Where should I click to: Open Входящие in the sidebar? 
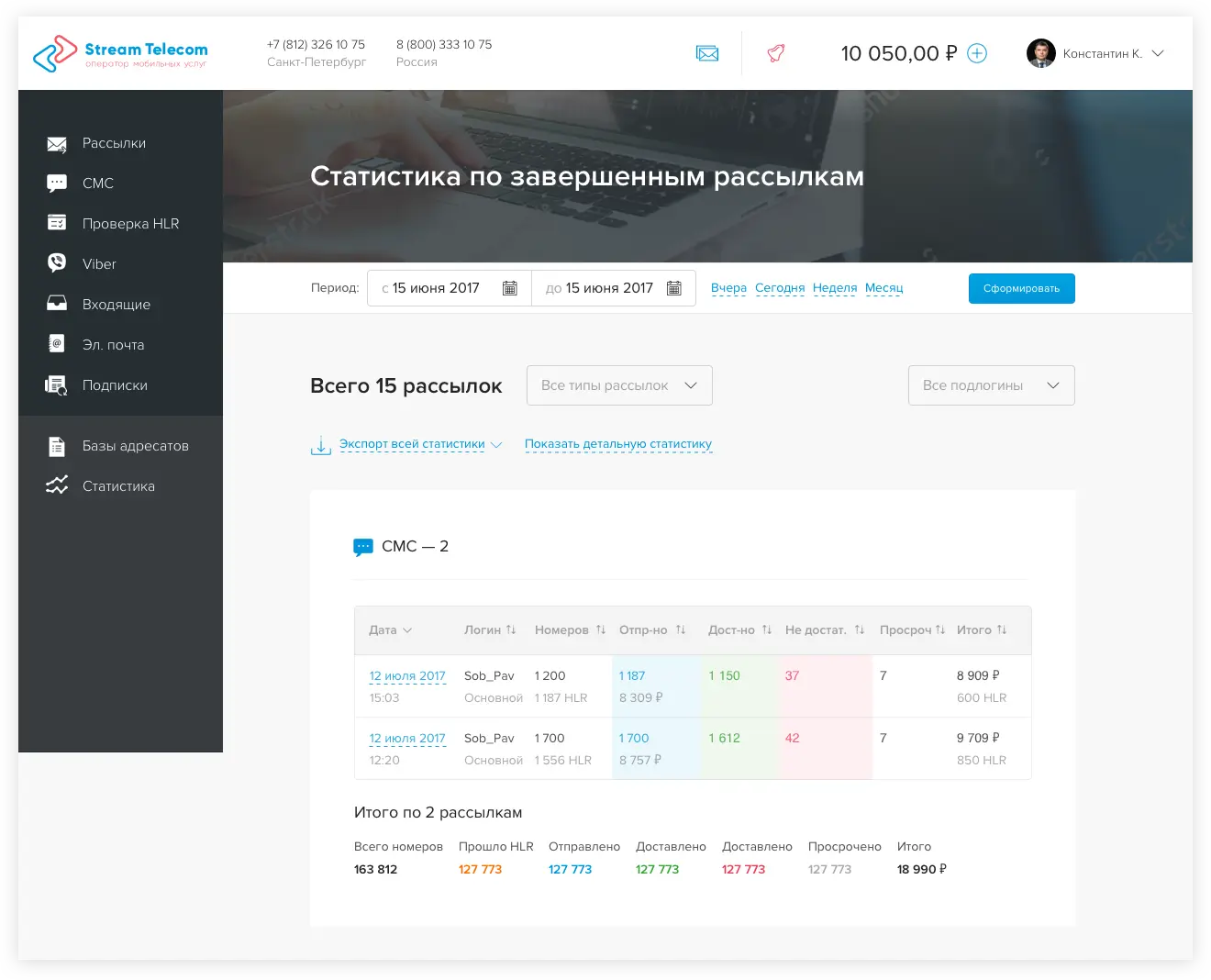click(x=117, y=305)
